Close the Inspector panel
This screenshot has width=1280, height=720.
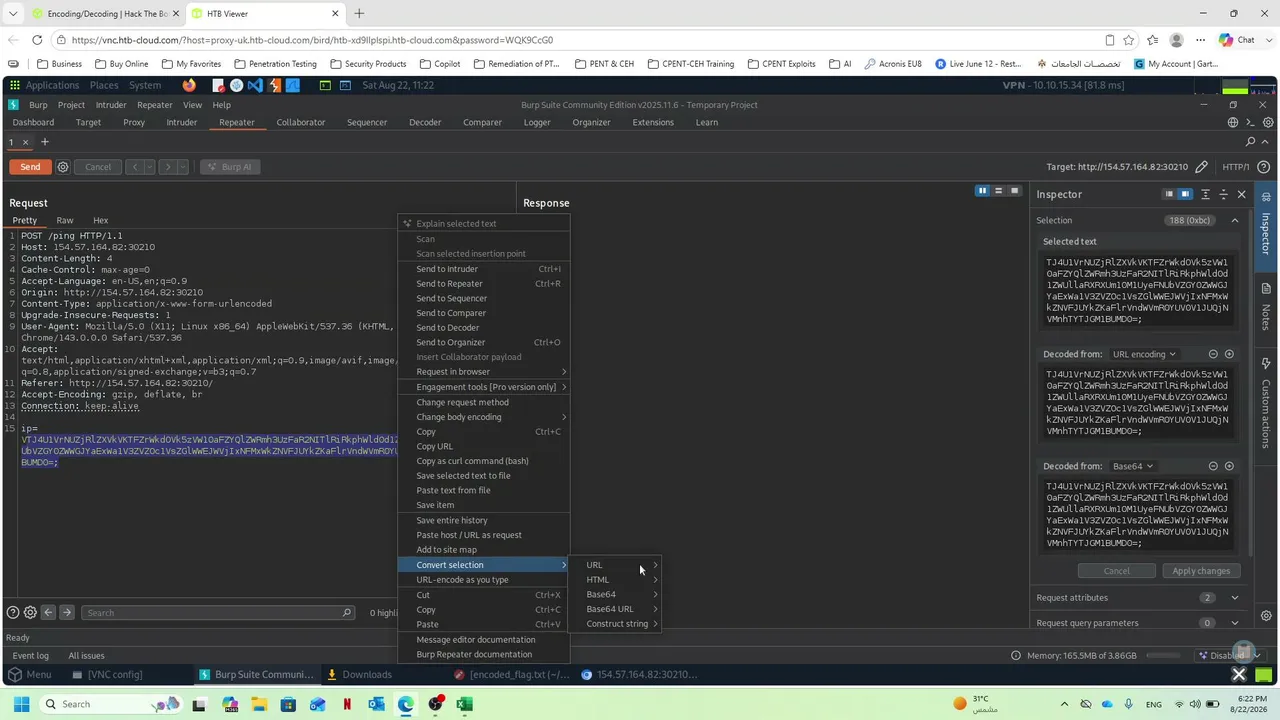coord(1242,194)
